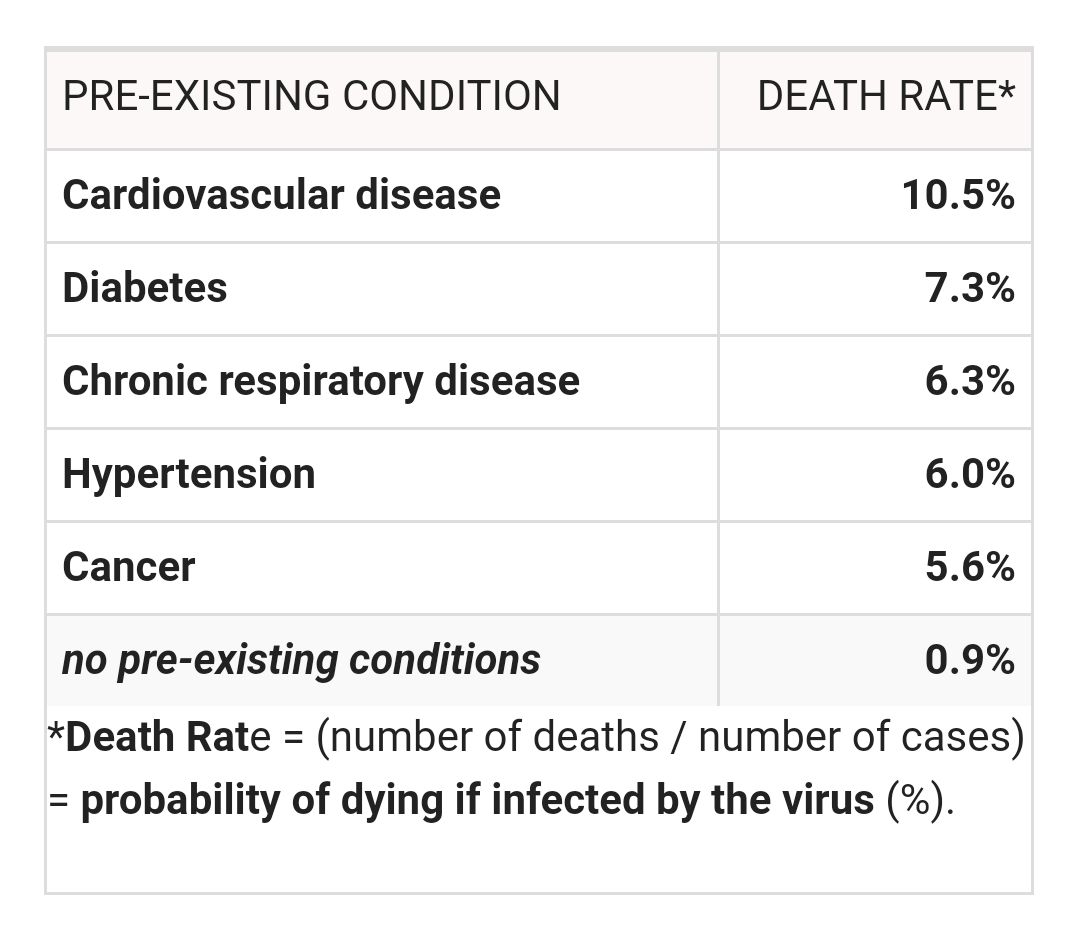Screen dimensions: 1072x944
Task: Click the 5.6% death rate value
Action: click(970, 567)
